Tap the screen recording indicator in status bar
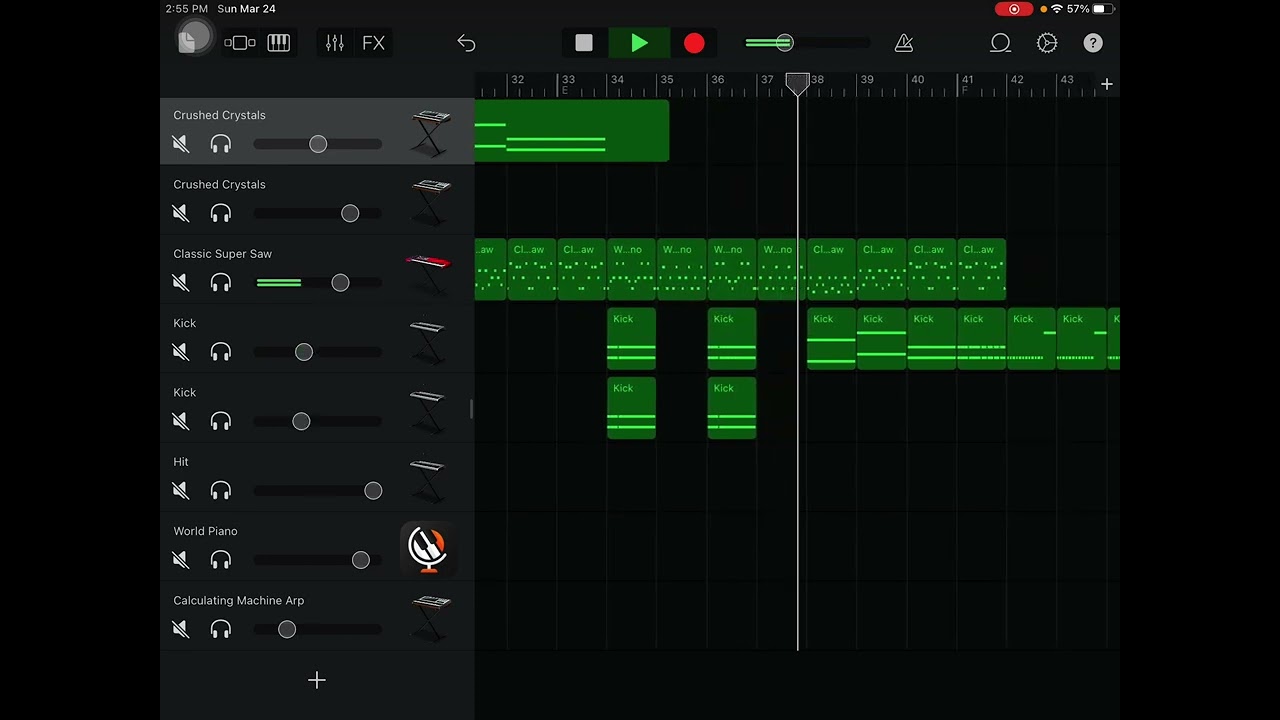 click(x=1014, y=9)
